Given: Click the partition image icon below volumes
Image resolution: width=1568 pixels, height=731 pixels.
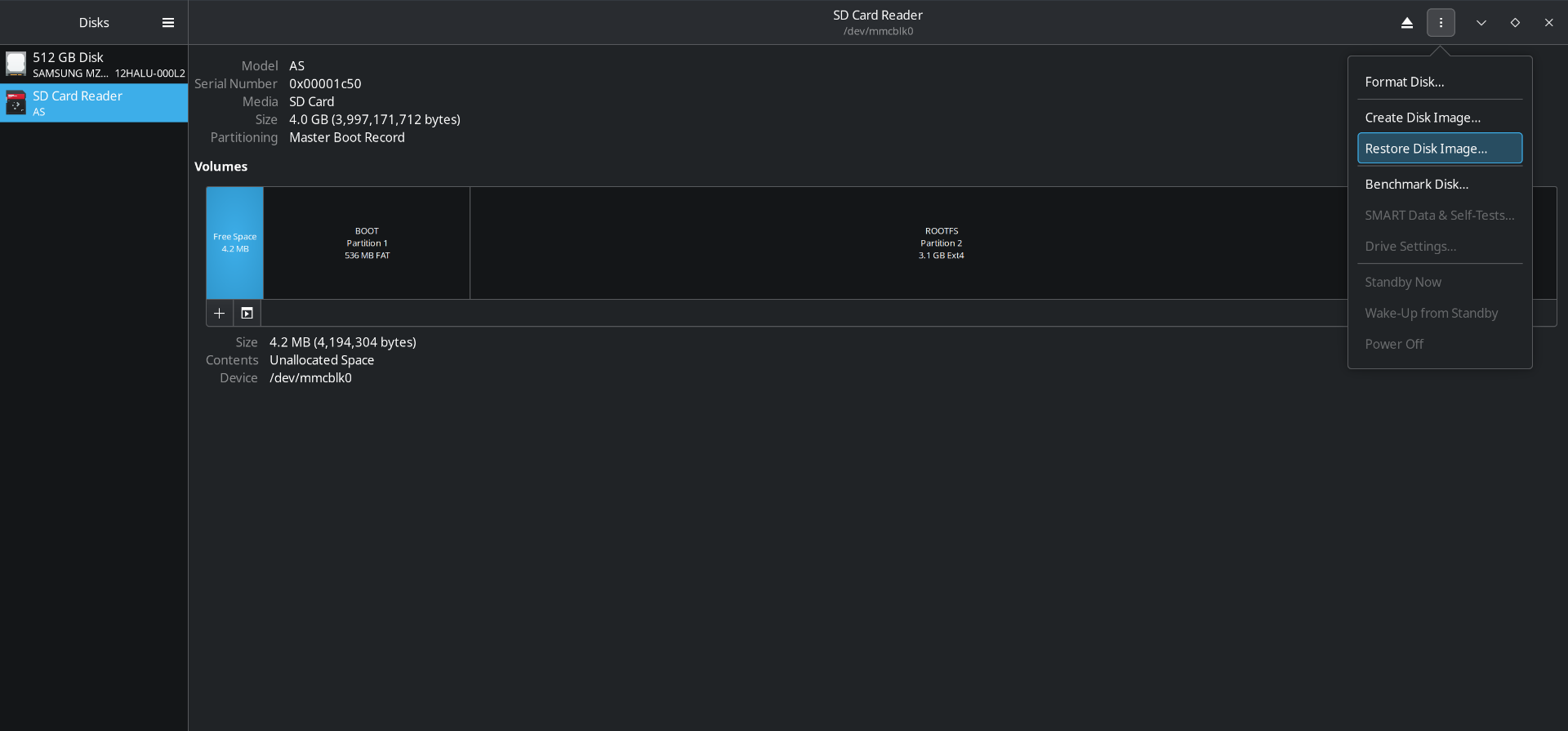Looking at the screenshot, I should pyautogui.click(x=247, y=314).
